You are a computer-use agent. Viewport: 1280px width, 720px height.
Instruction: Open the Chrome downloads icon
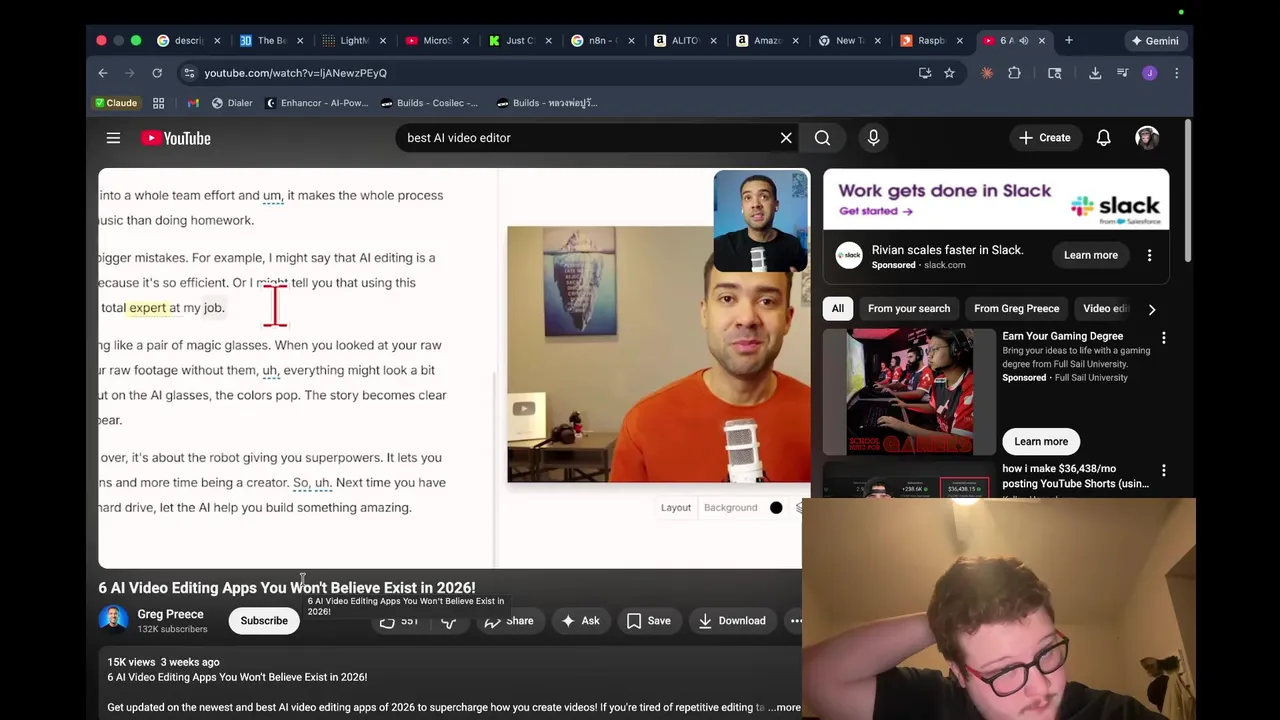coord(1095,73)
